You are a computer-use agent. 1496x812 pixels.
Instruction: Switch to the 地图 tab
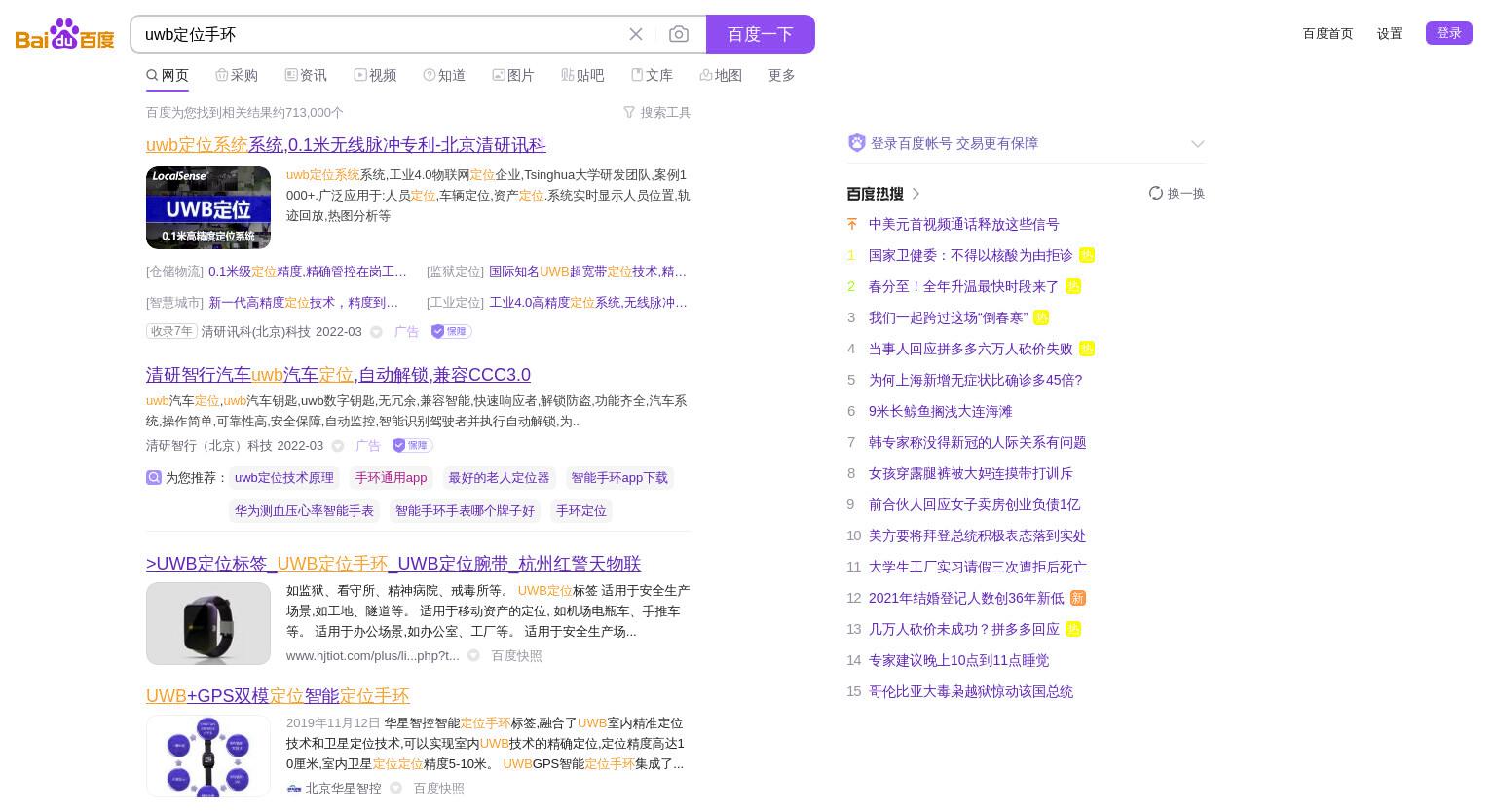click(721, 75)
